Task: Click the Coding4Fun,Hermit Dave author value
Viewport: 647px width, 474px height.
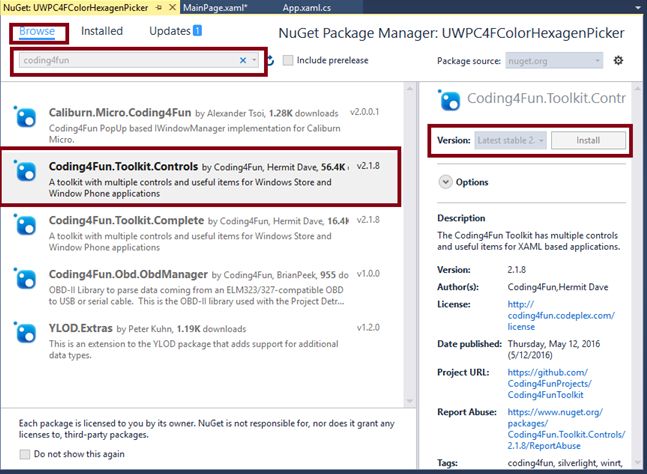Action: [x=558, y=287]
